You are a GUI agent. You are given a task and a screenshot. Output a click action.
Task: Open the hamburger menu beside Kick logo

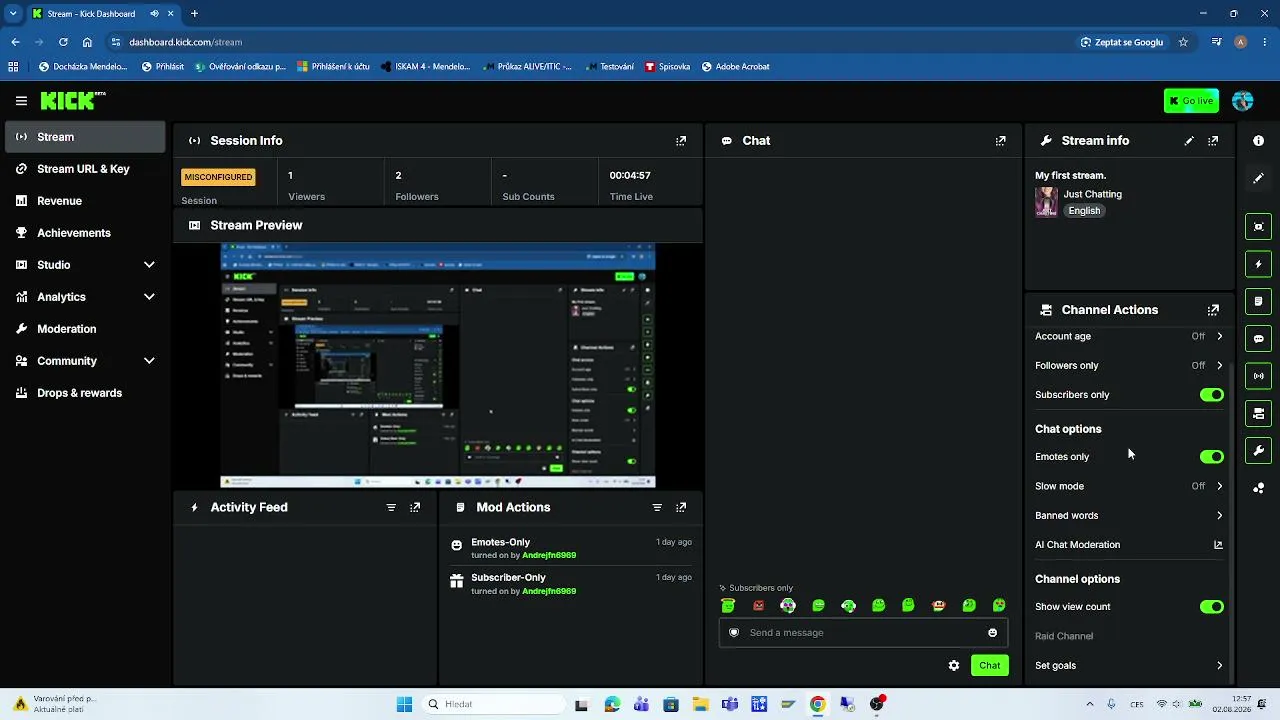coord(21,101)
